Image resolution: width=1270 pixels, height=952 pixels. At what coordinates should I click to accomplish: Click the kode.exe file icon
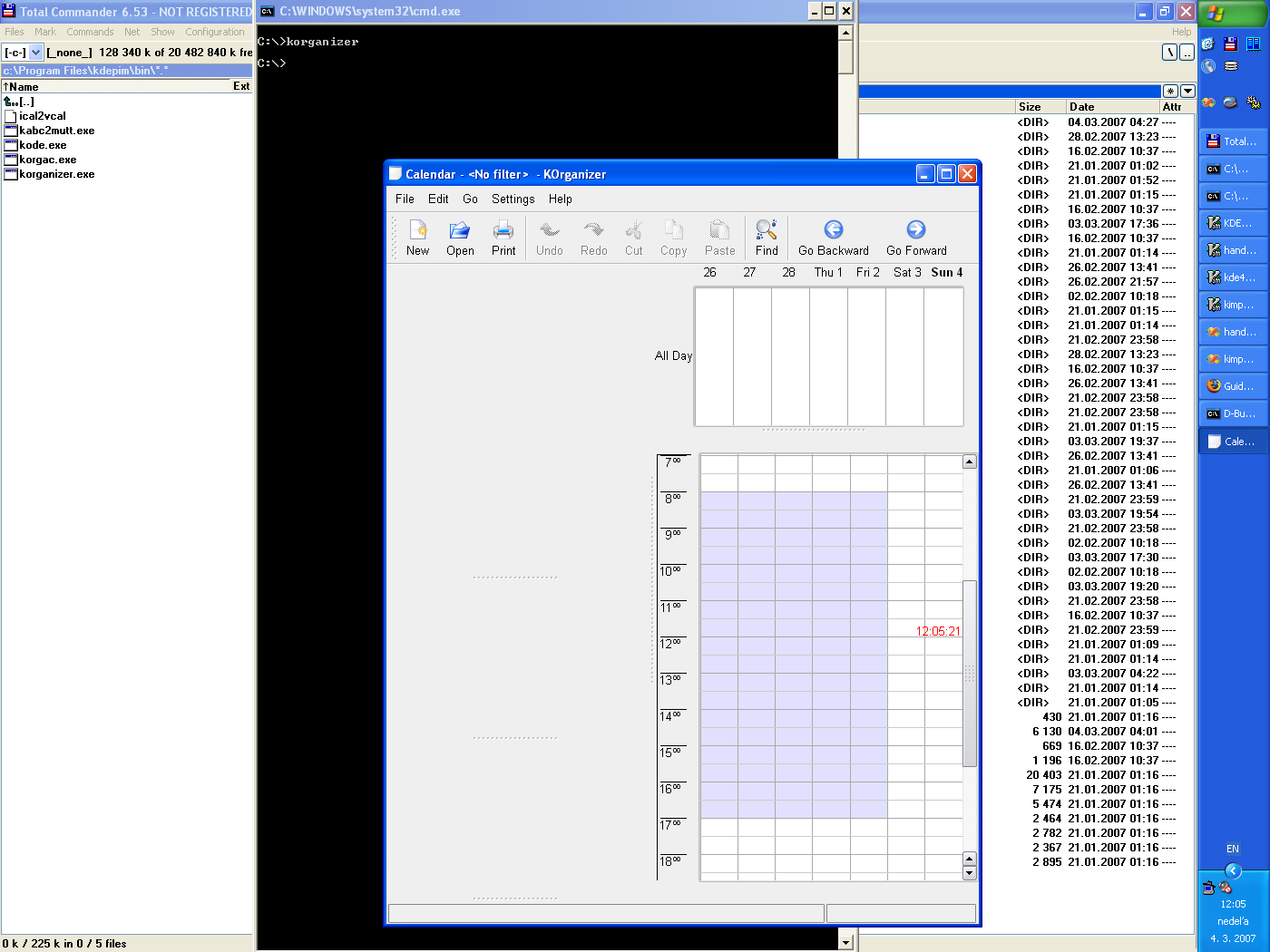(11, 145)
